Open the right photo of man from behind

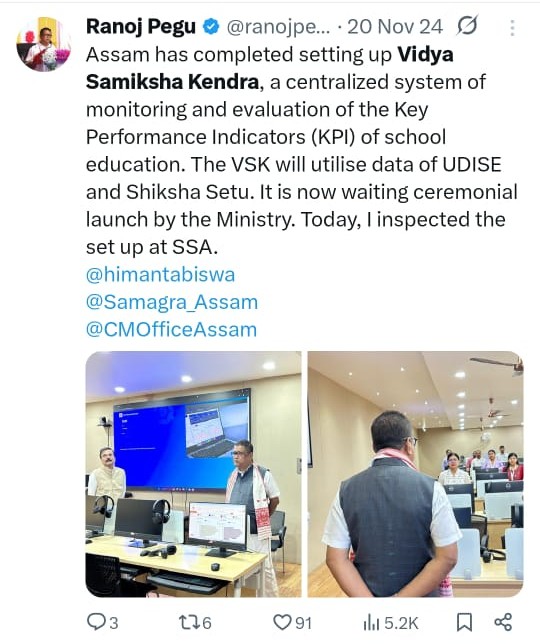[x=416, y=474]
